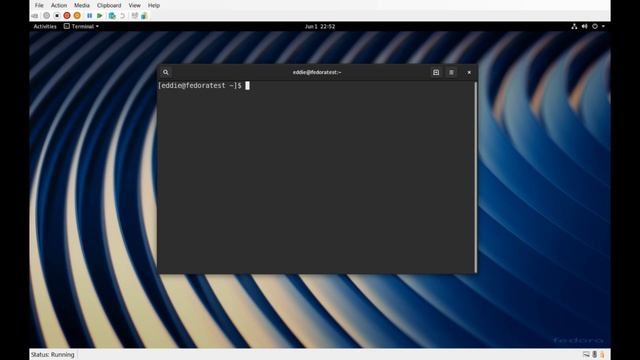Click the display icon in the status bar
Viewport: 640px width, 360px height.
(x=586, y=354)
